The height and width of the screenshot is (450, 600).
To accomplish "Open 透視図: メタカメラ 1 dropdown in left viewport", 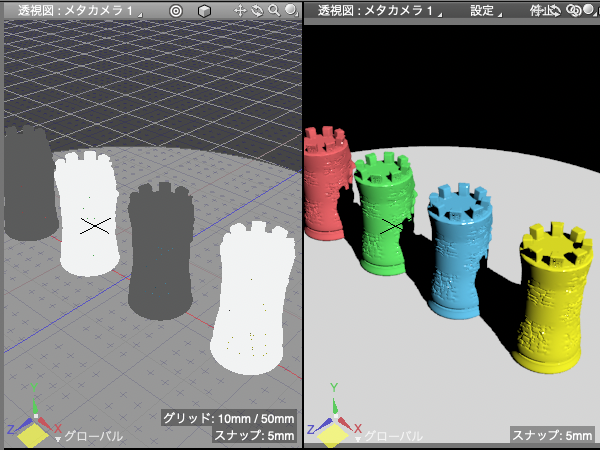I will (77, 10).
